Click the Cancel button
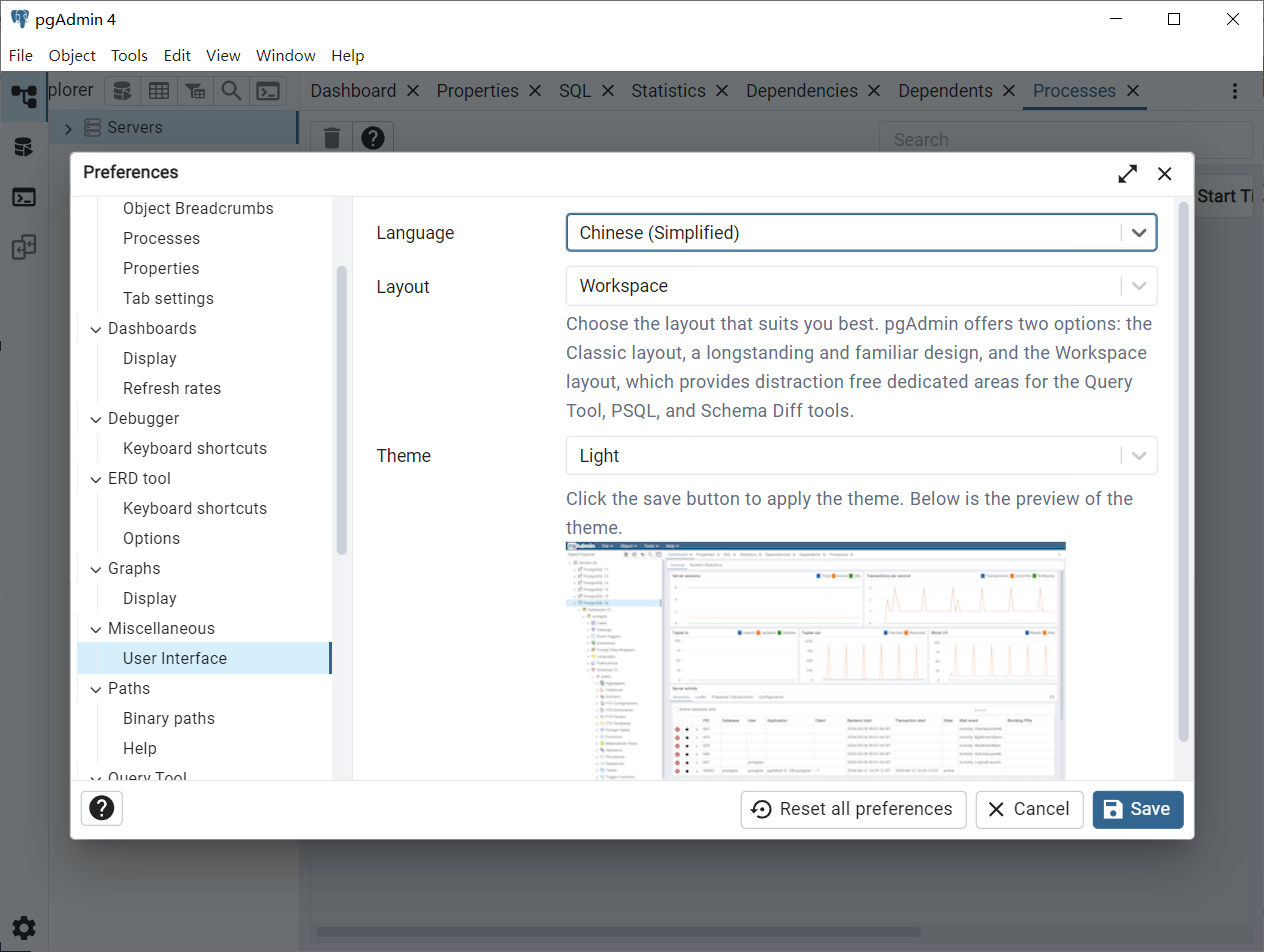 tap(1030, 810)
